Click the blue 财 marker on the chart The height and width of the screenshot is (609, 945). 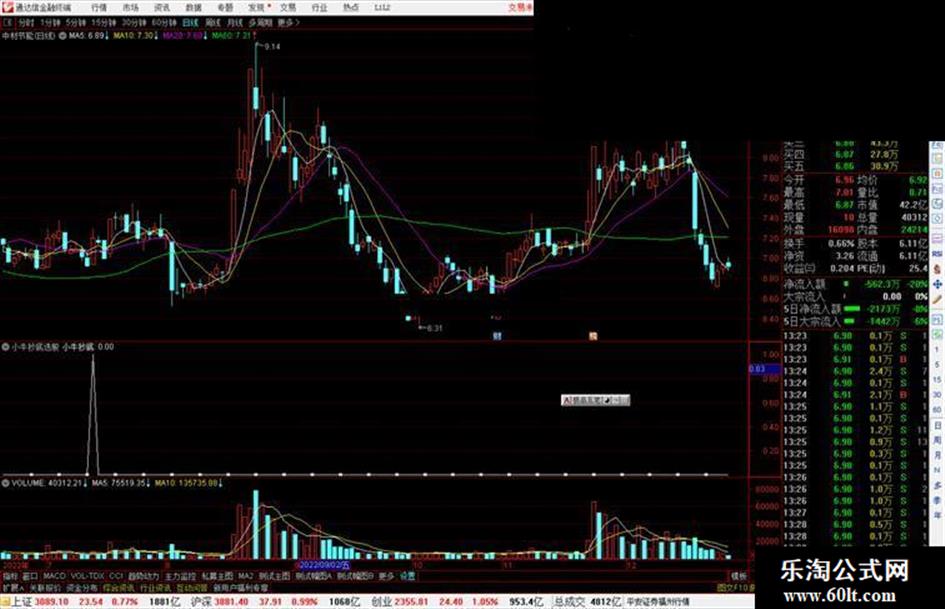pos(497,336)
